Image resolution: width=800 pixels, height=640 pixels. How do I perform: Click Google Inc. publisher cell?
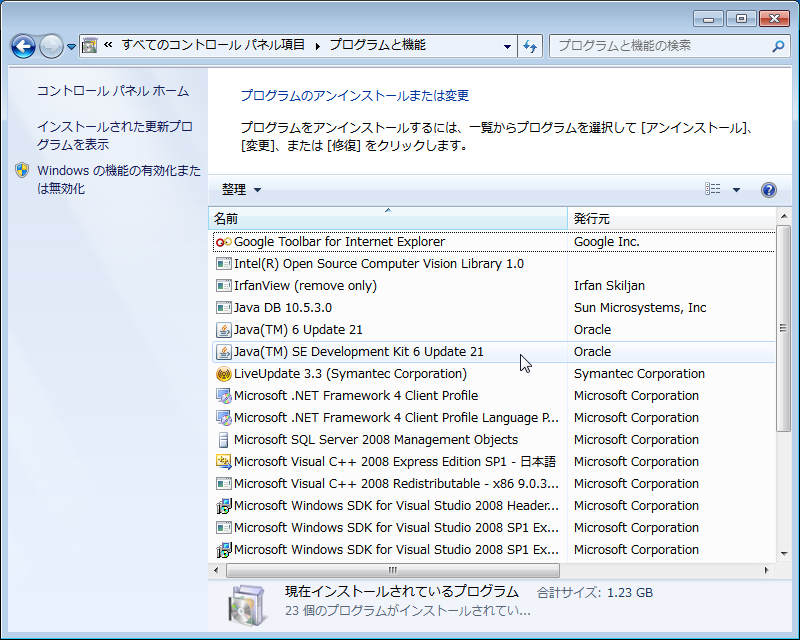coord(607,242)
